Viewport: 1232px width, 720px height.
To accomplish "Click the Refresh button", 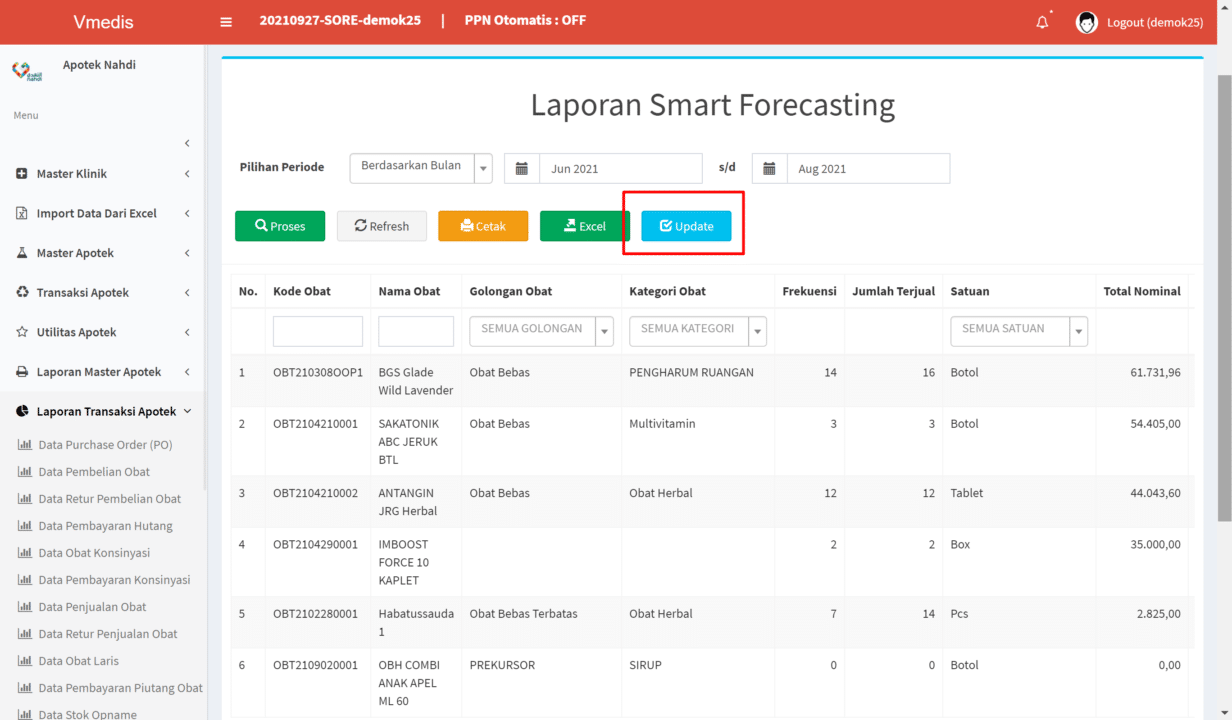I will (x=382, y=226).
